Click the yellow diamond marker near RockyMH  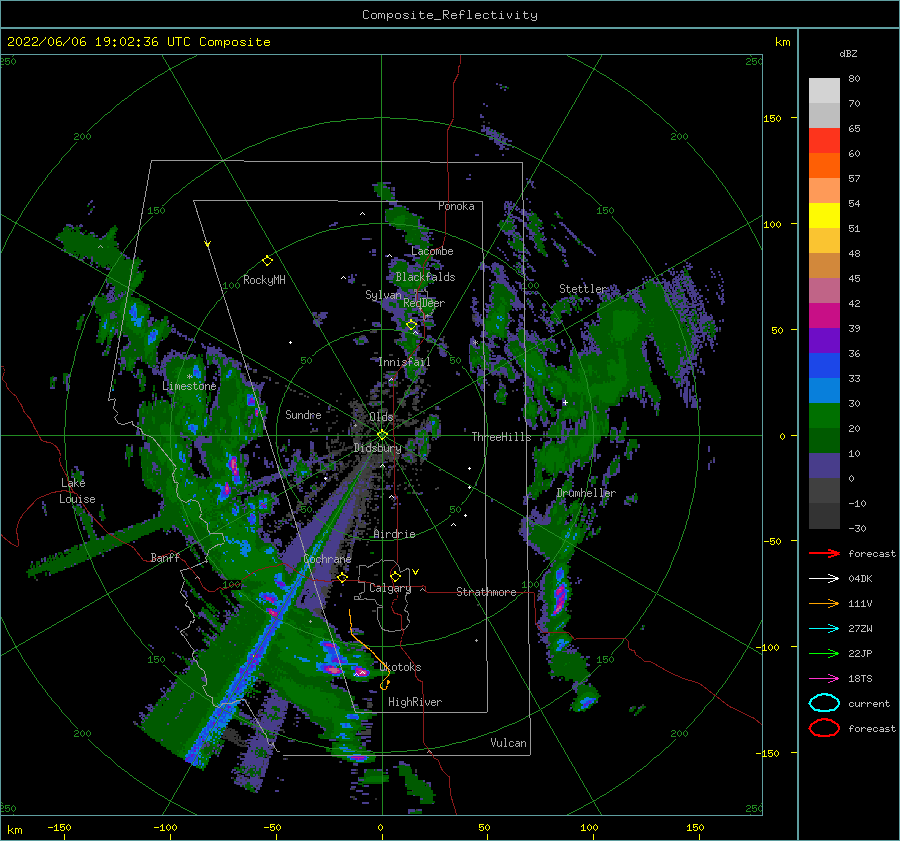(x=267, y=261)
